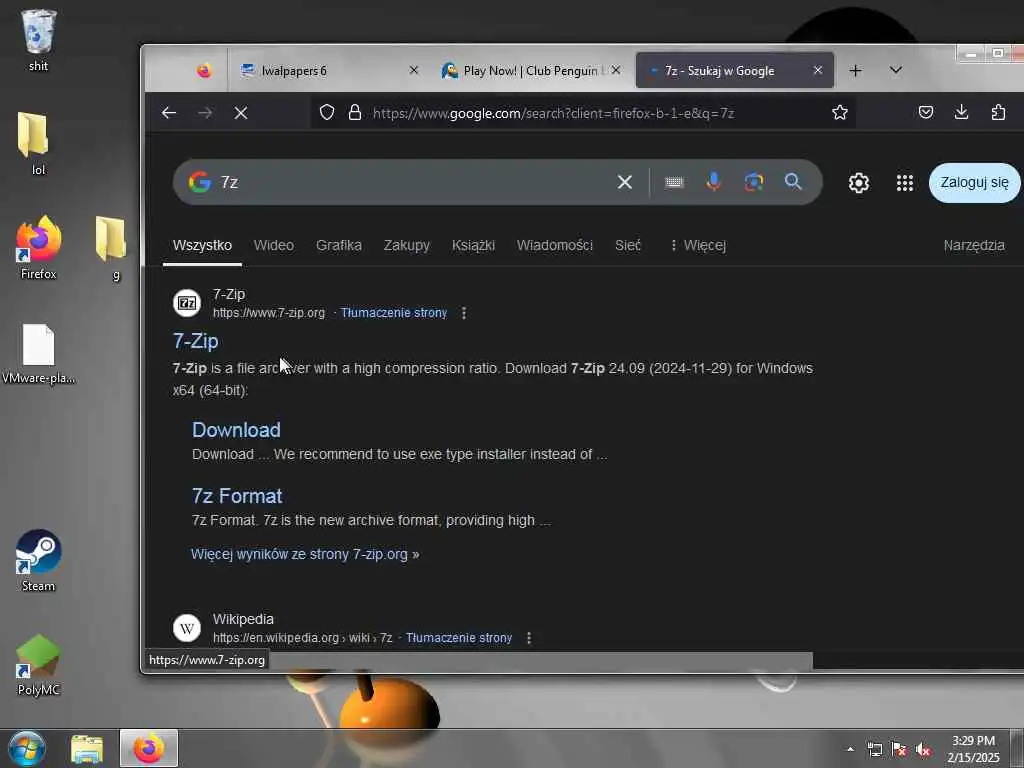Open the on-screen keyboard input tool
Image resolution: width=1024 pixels, height=768 pixels.
[x=674, y=182]
